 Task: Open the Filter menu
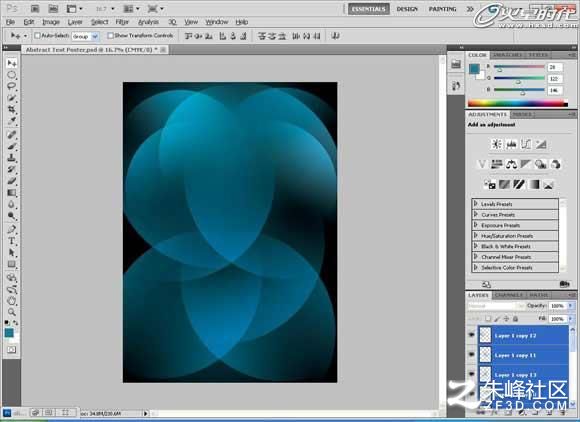[122, 22]
